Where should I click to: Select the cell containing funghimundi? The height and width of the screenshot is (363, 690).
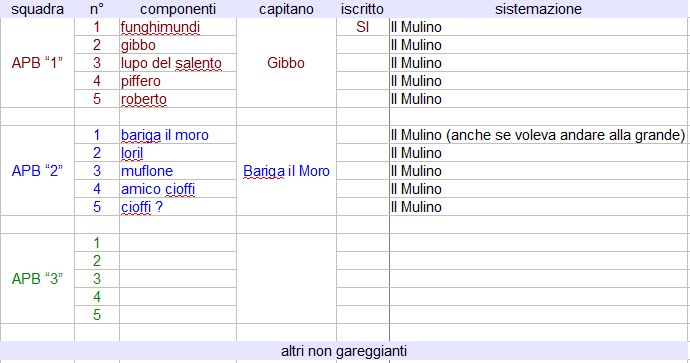tap(178, 27)
